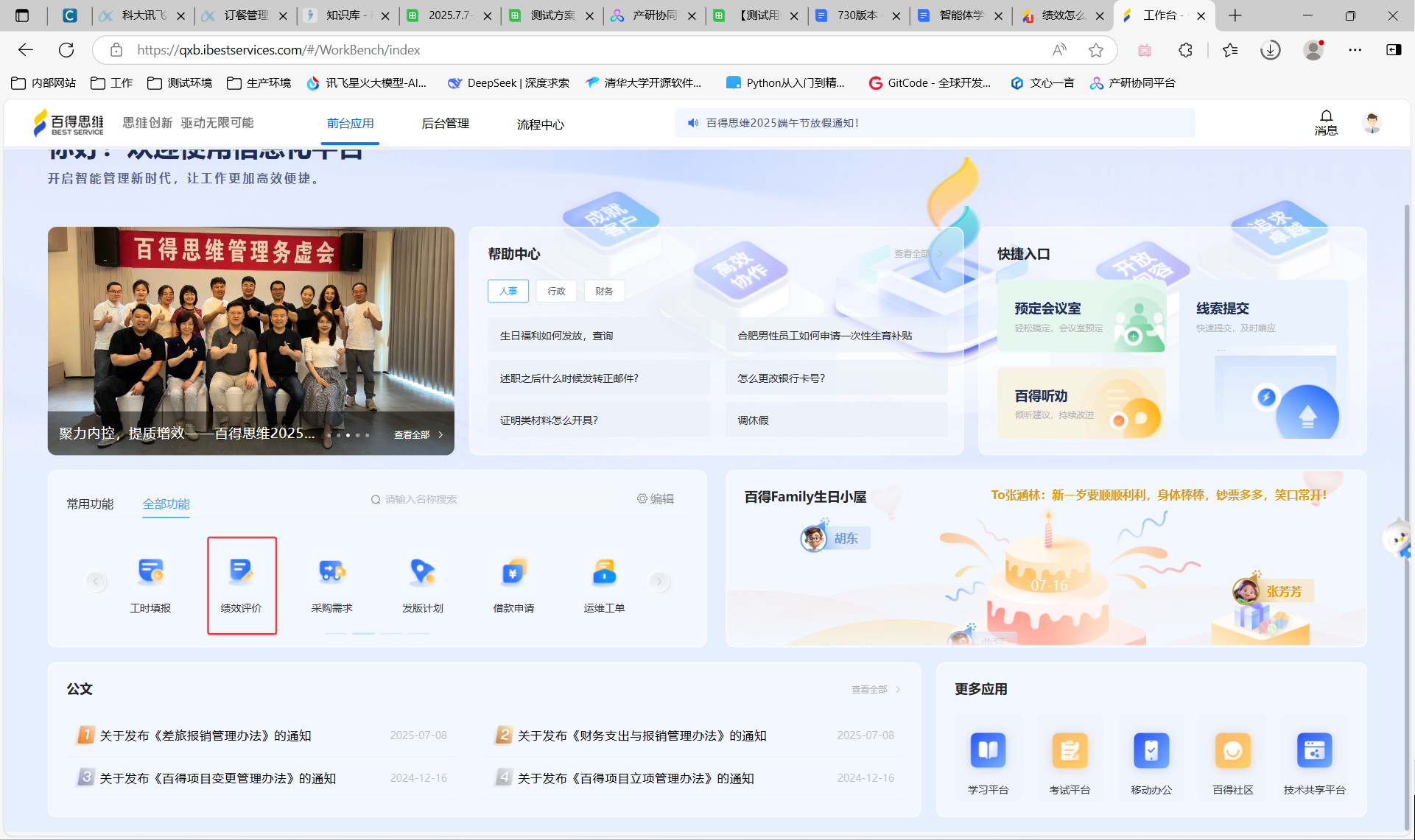Open 关于发布《百得项目立项管理办法》的通知
Viewport: 1415px width, 840px height.
coord(636,778)
